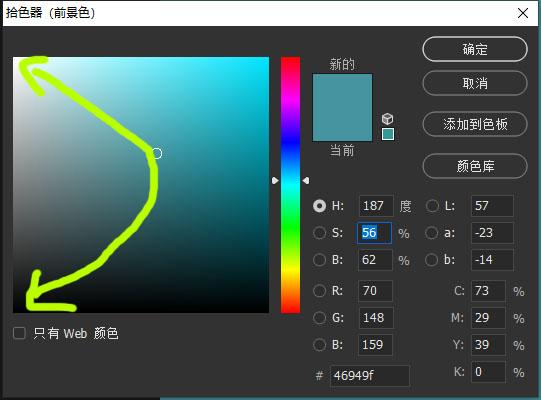Close the color picker dialog
541x400 pixels.
(x=523, y=13)
